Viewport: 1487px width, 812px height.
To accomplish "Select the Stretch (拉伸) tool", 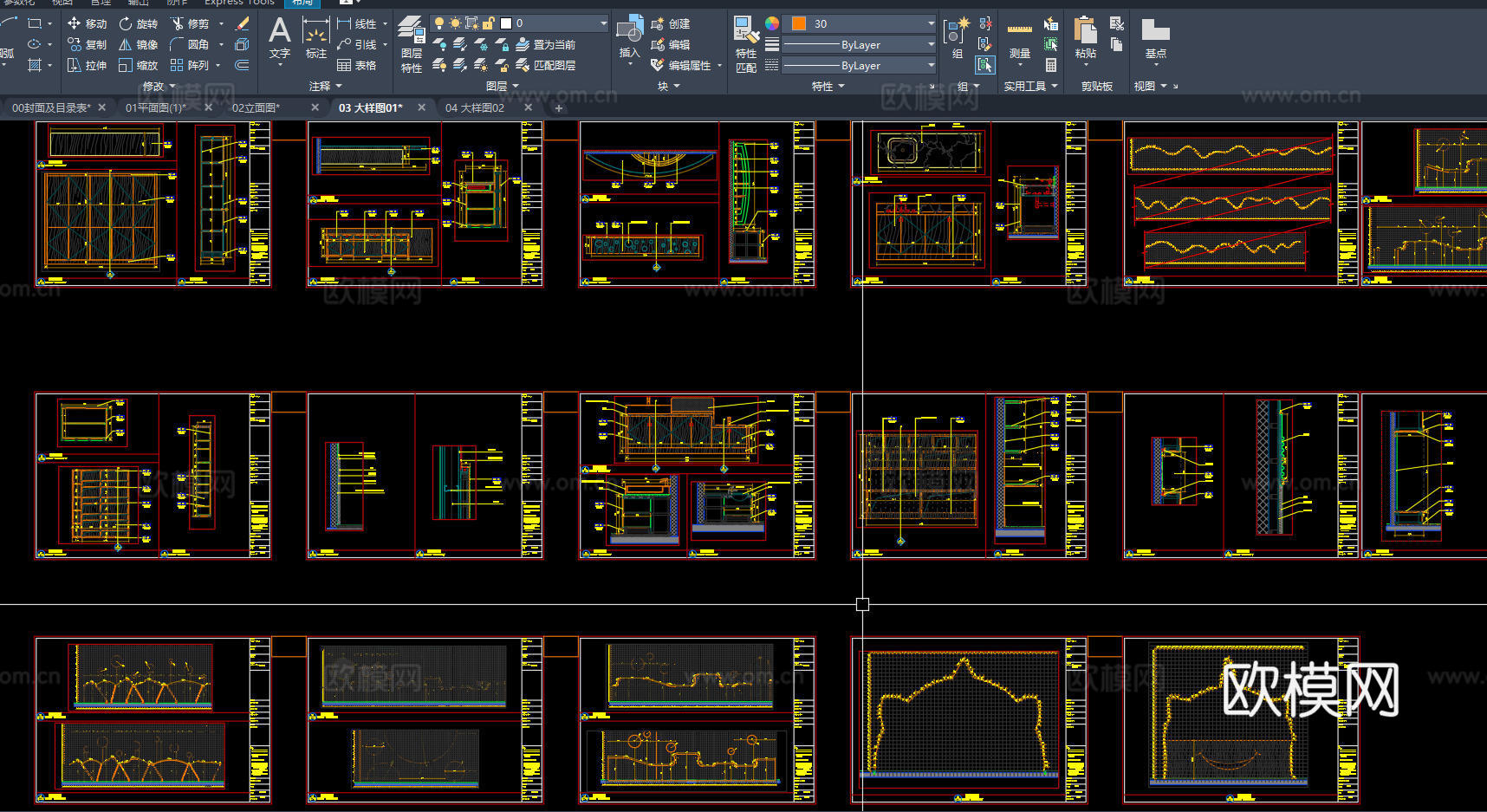I will point(87,65).
